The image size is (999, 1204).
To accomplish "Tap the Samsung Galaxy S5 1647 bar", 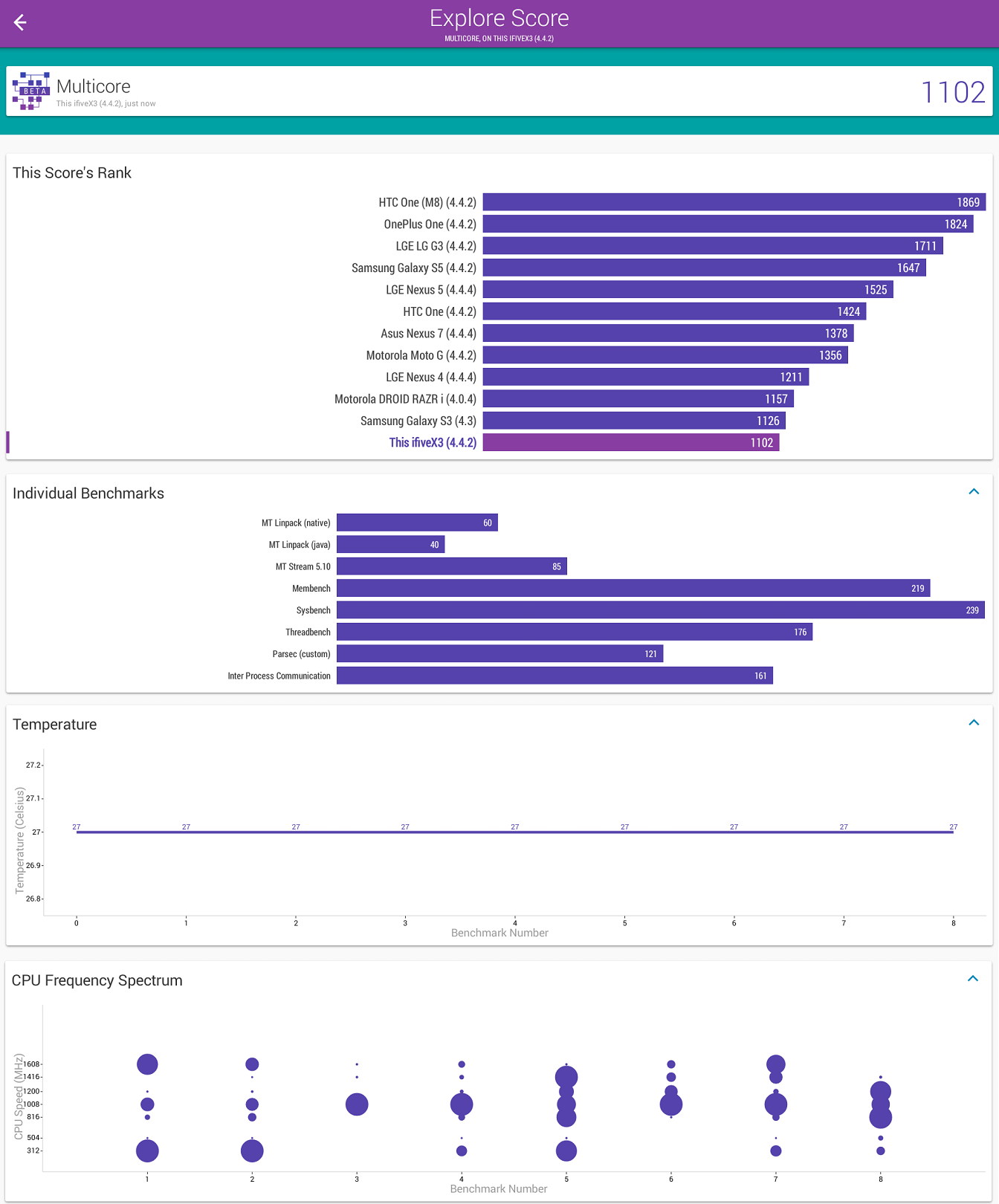I will (x=705, y=268).
